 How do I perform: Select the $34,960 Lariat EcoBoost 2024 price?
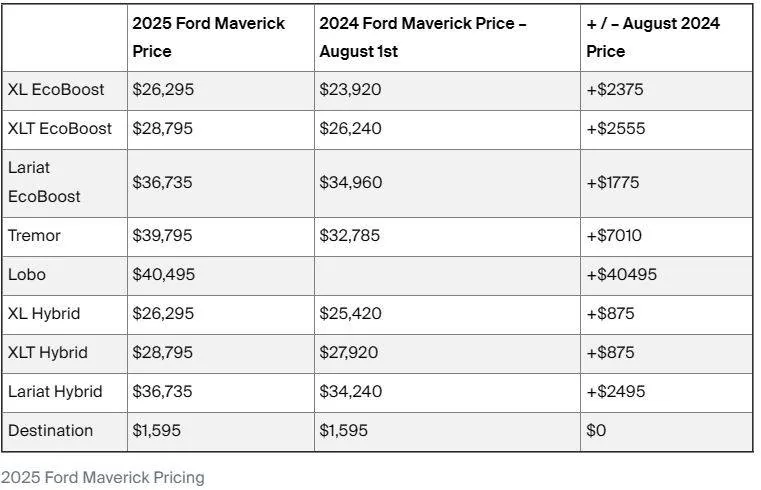point(351,182)
